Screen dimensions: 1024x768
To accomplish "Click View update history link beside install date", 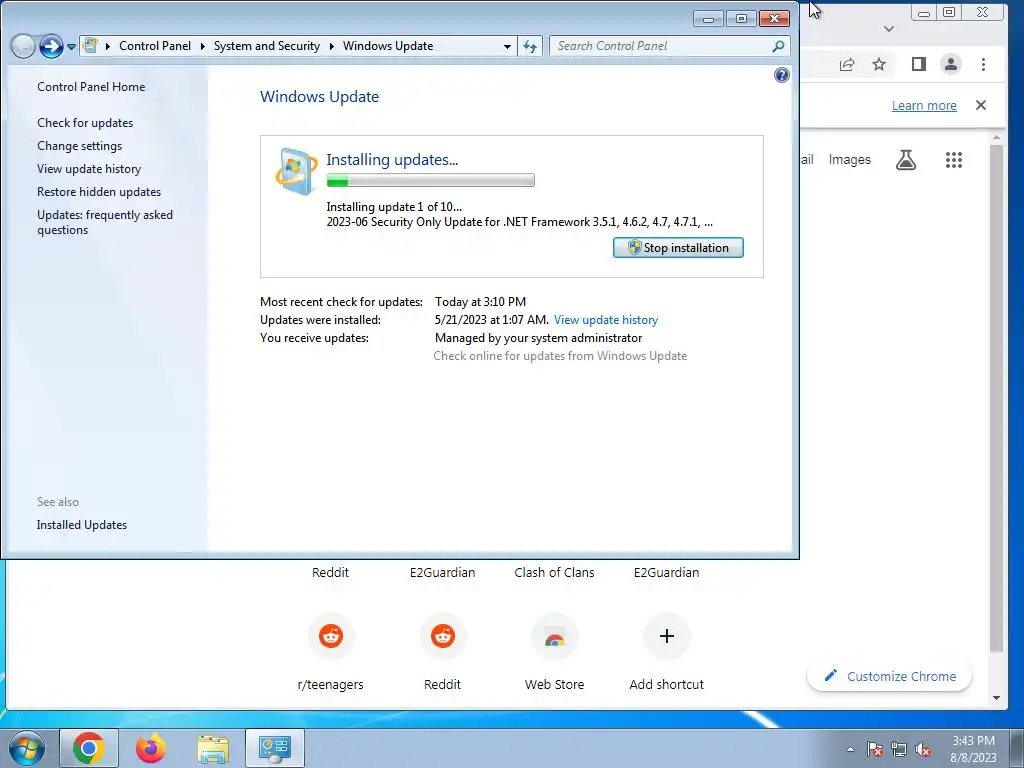I will (x=605, y=320).
